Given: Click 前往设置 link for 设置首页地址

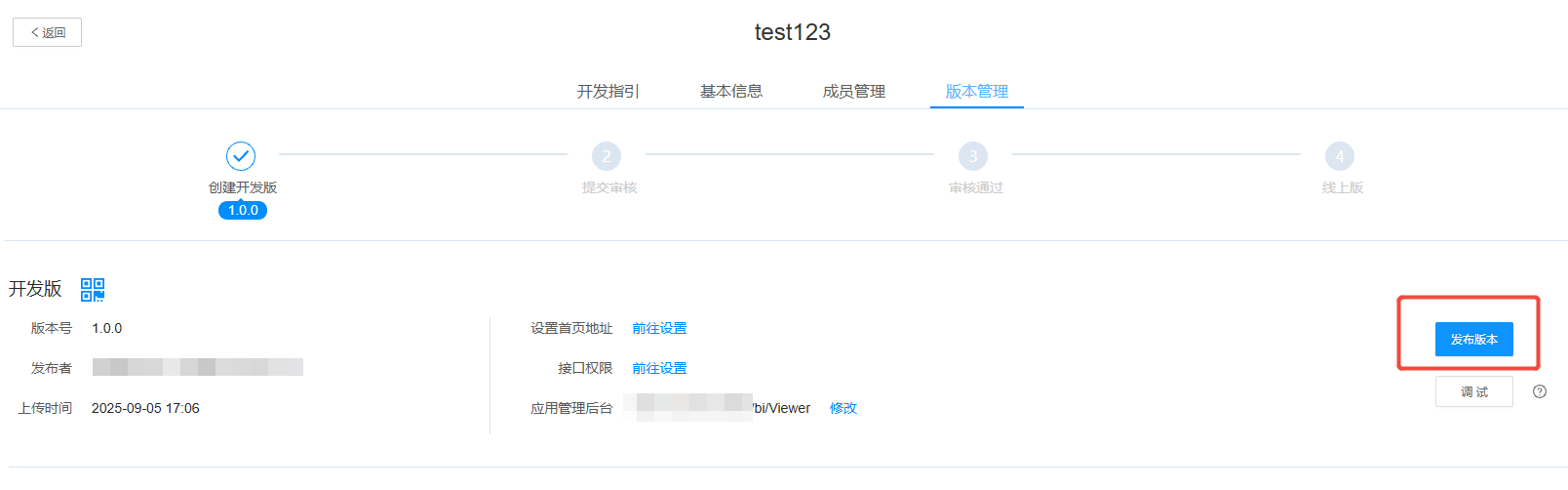Looking at the screenshot, I should click(x=659, y=328).
